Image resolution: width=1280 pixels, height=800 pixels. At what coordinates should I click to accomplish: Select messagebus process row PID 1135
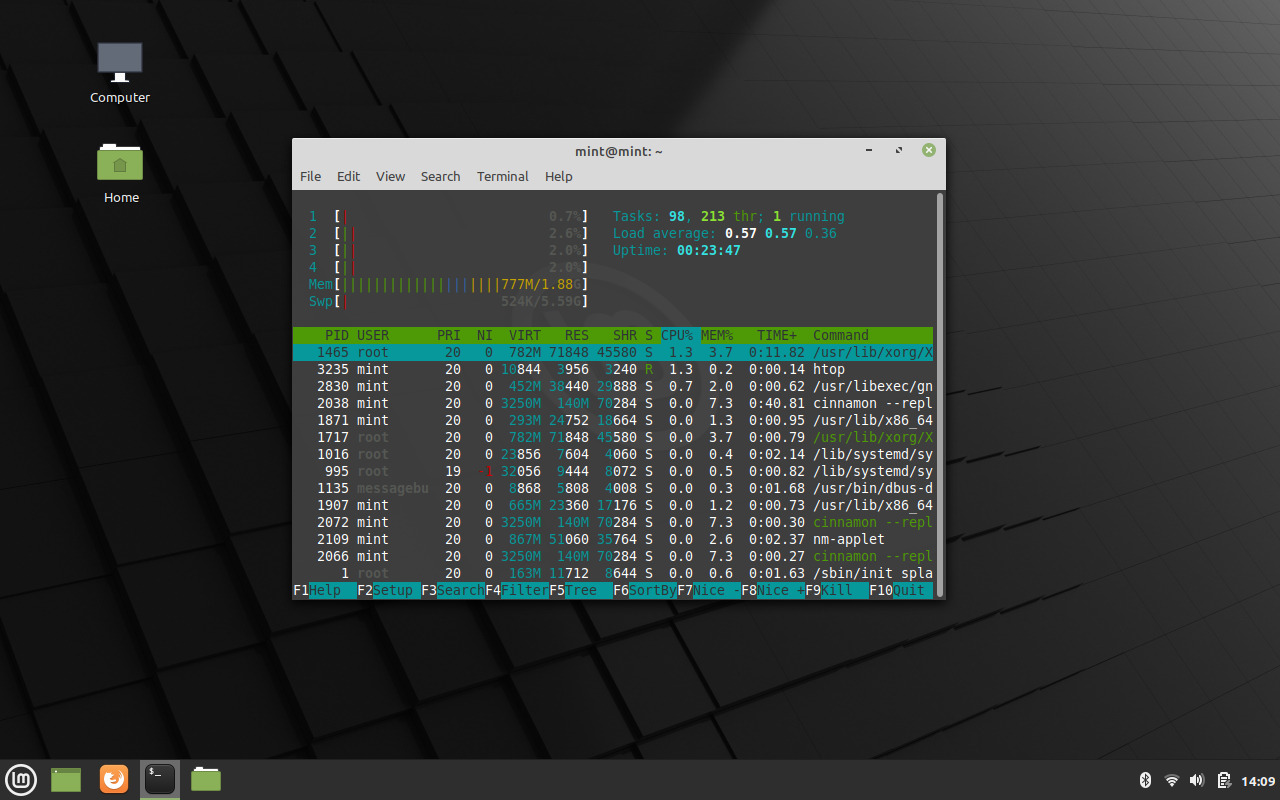[613, 488]
